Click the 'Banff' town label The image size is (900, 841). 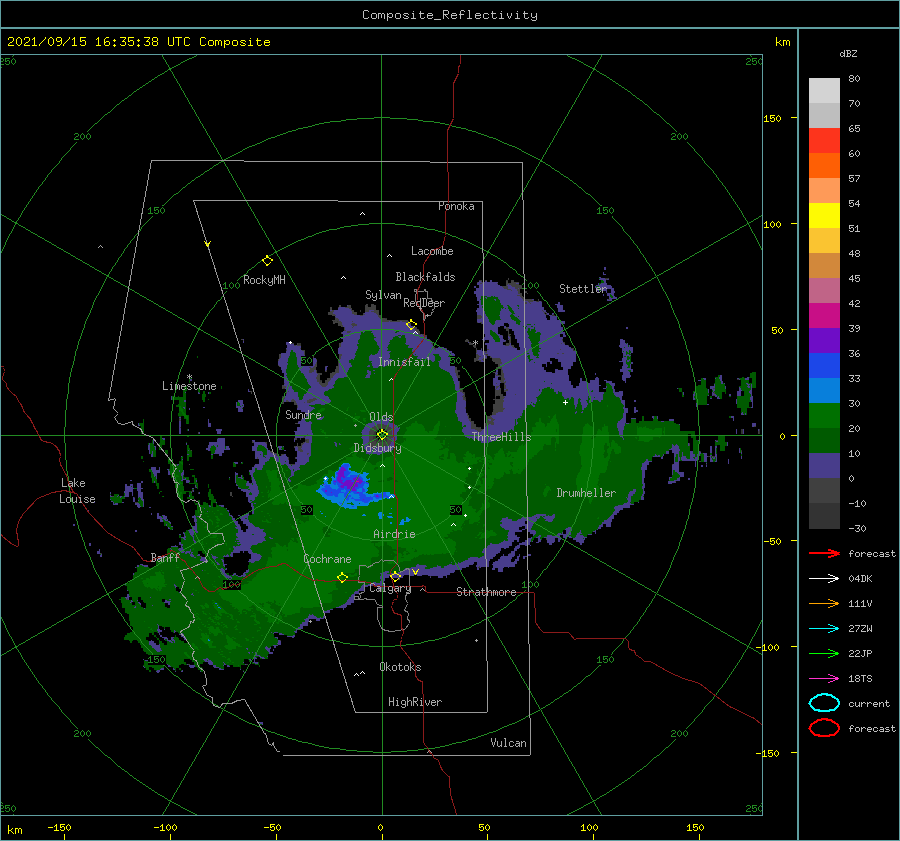[x=165, y=557]
